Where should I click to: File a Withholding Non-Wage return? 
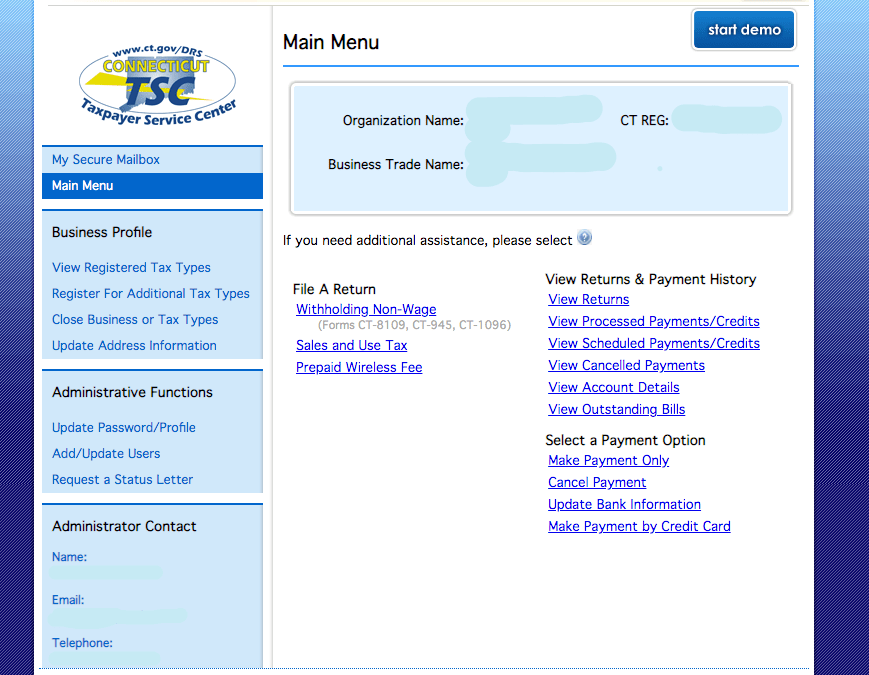[366, 310]
